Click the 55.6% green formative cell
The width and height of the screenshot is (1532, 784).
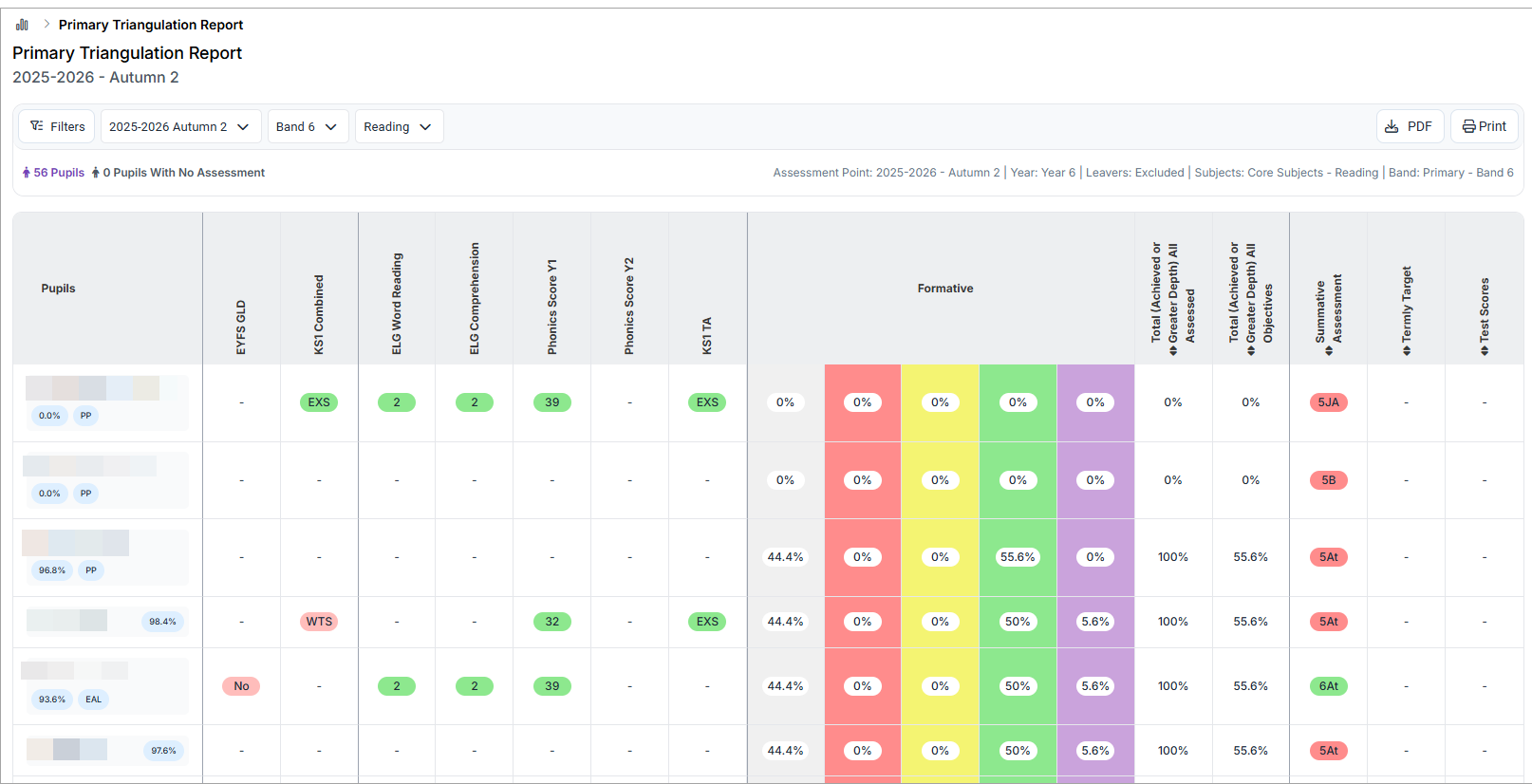tap(1018, 557)
